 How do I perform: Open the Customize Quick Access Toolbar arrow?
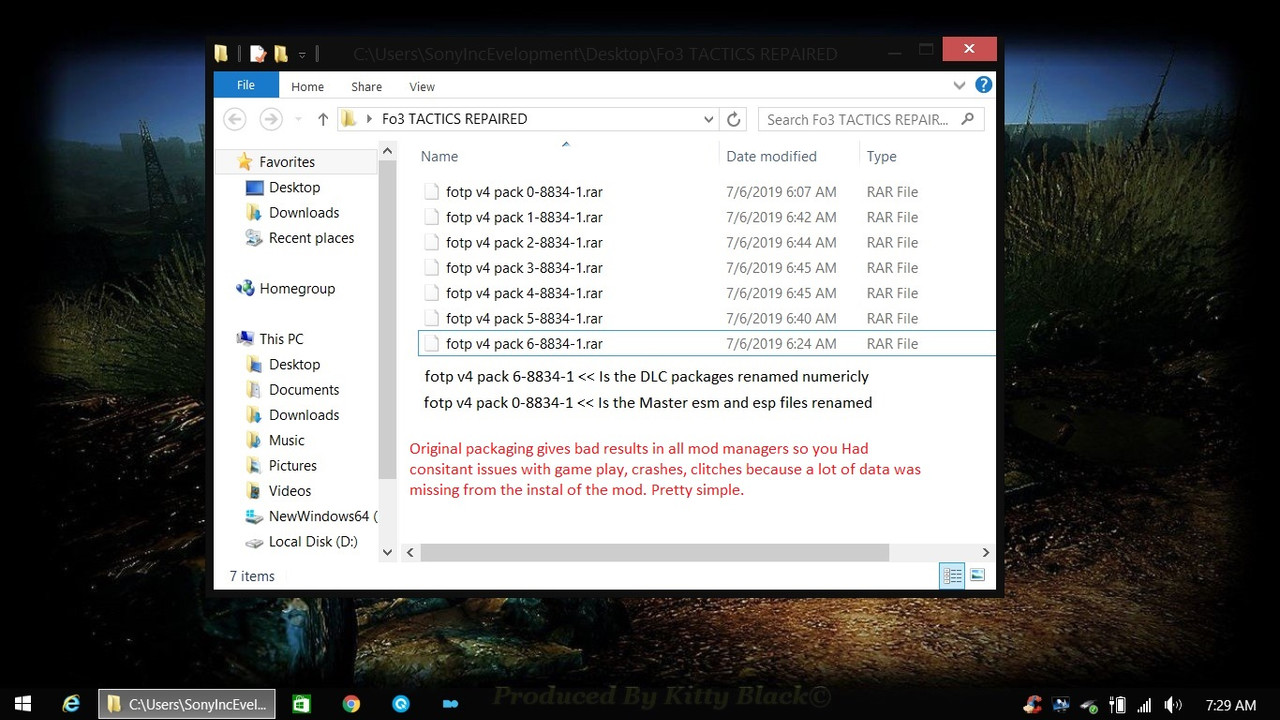(302, 55)
